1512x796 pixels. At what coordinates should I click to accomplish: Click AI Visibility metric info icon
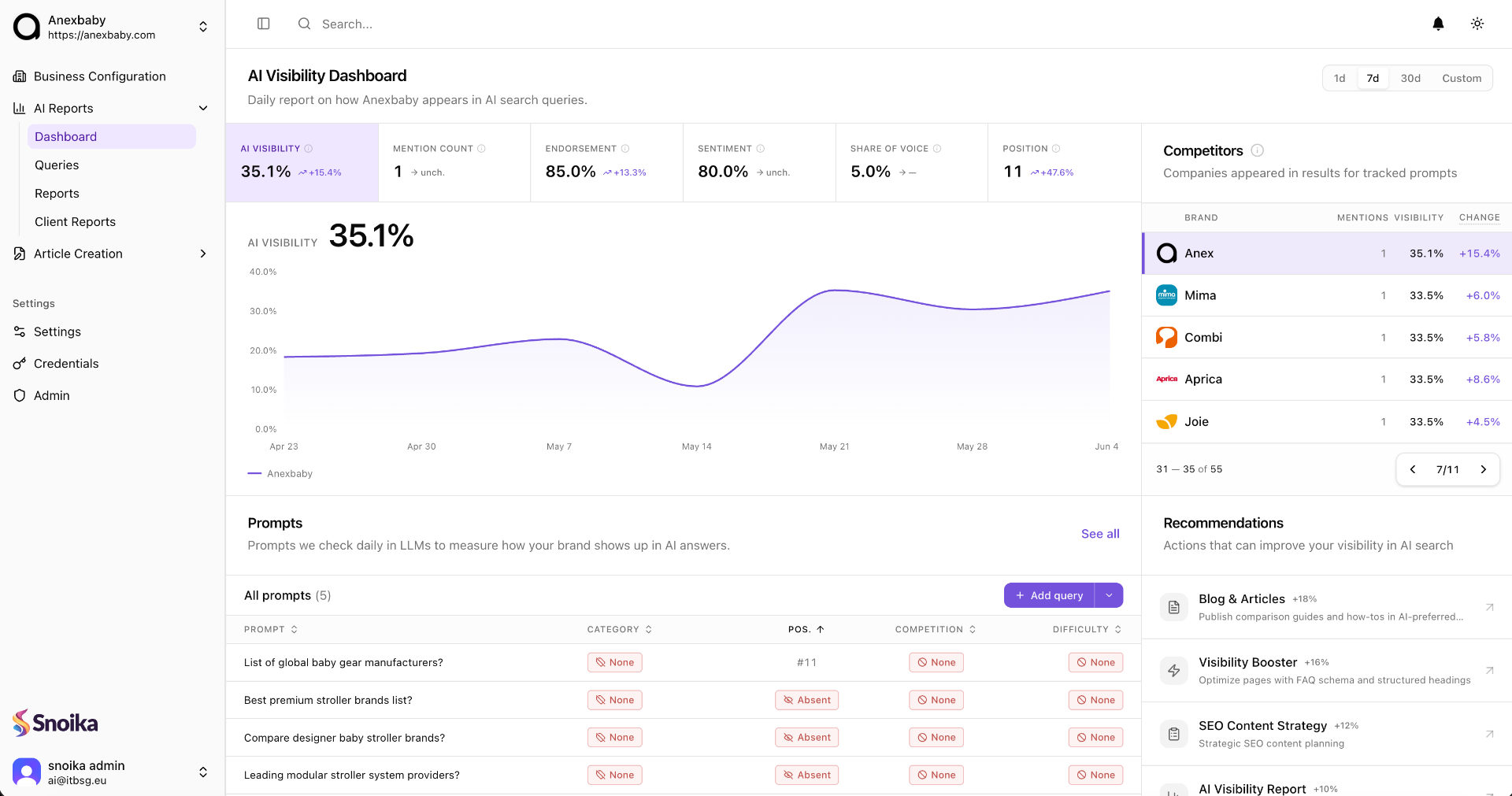point(309,148)
